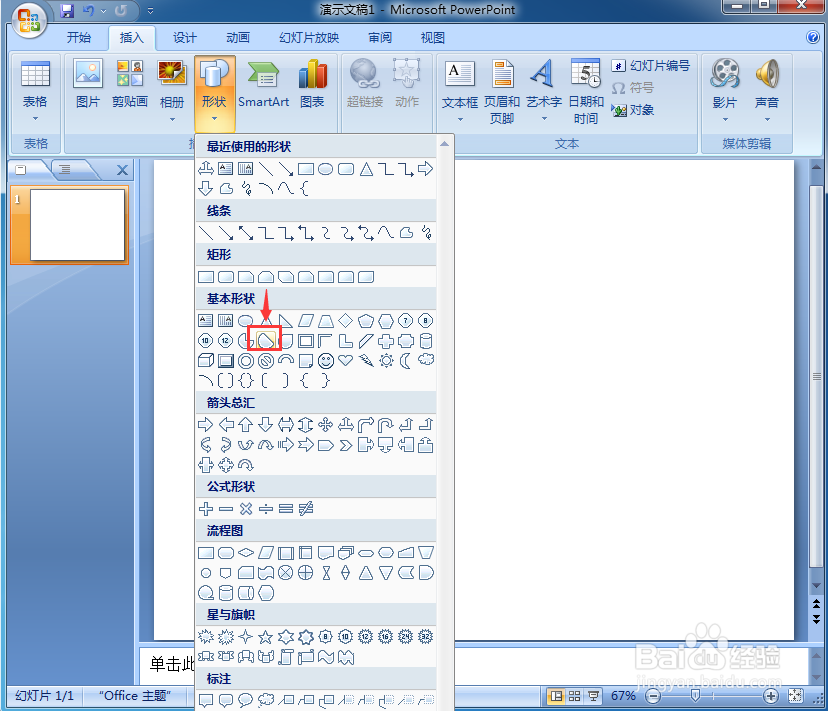
Task: Select the rounded rectangle in 矩形 section
Action: [x=226, y=277]
